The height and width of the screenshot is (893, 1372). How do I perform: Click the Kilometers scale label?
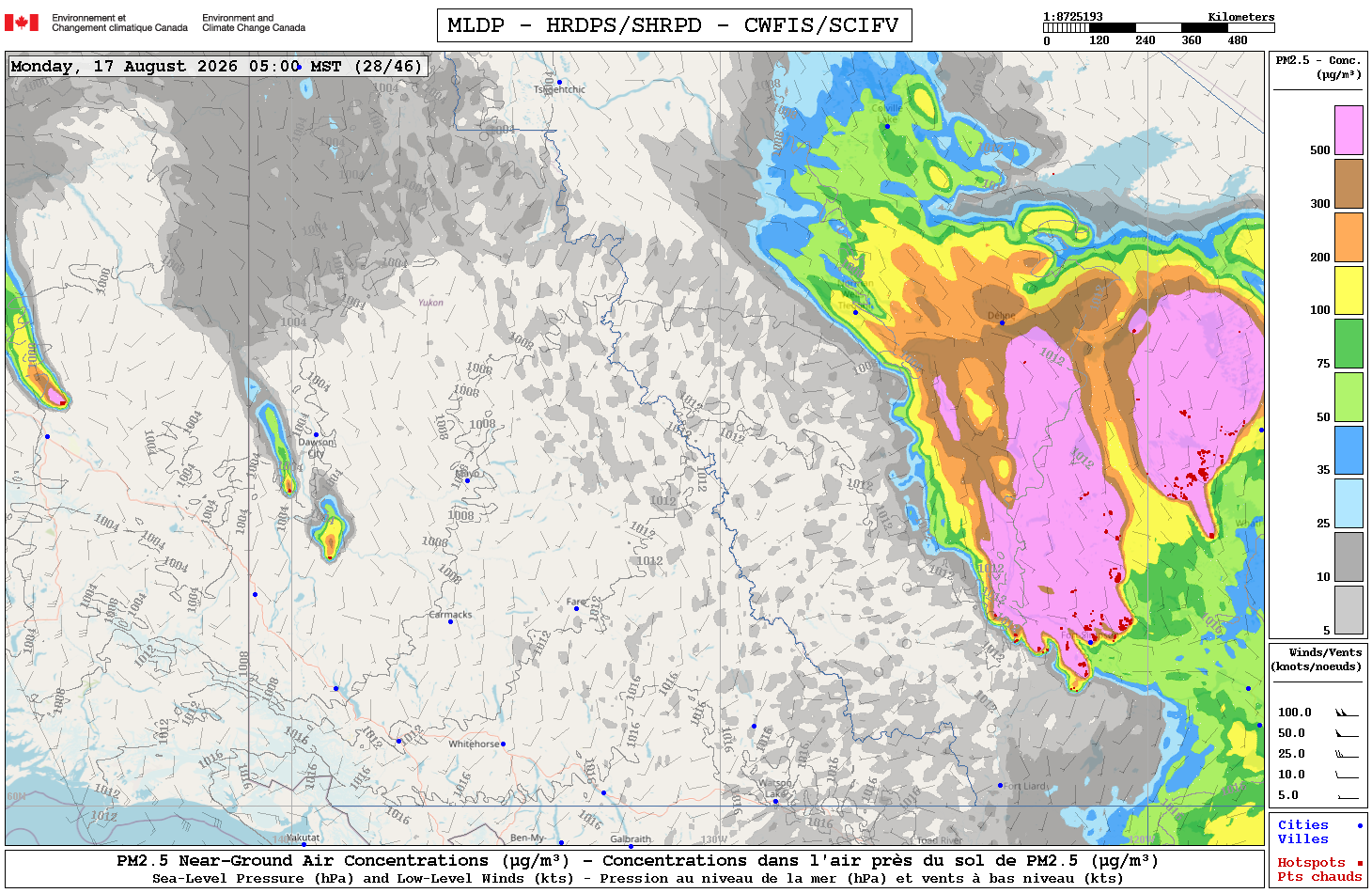tap(1241, 17)
